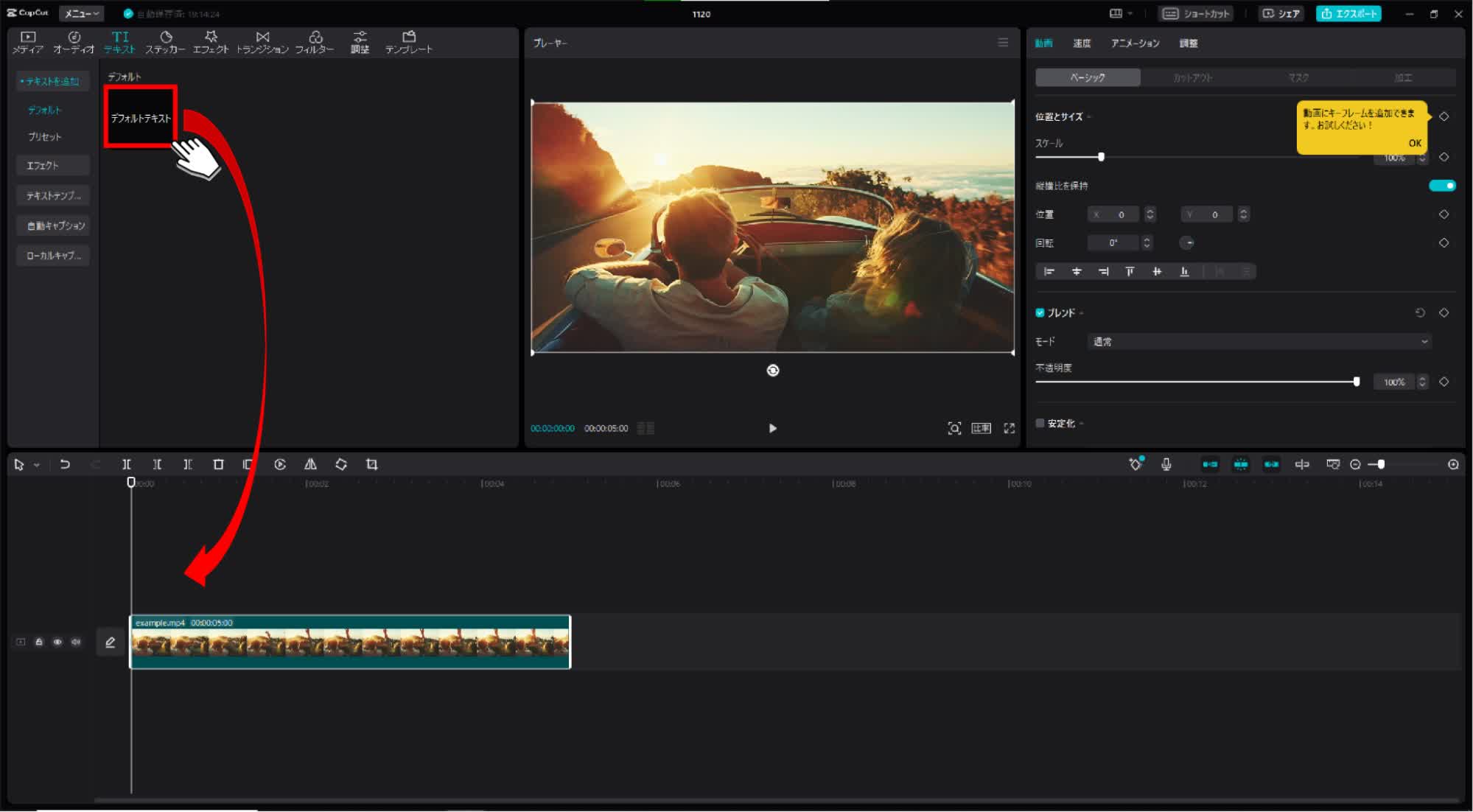Expand selection tool dropdown arrow
The height and width of the screenshot is (812, 1473).
click(x=36, y=465)
